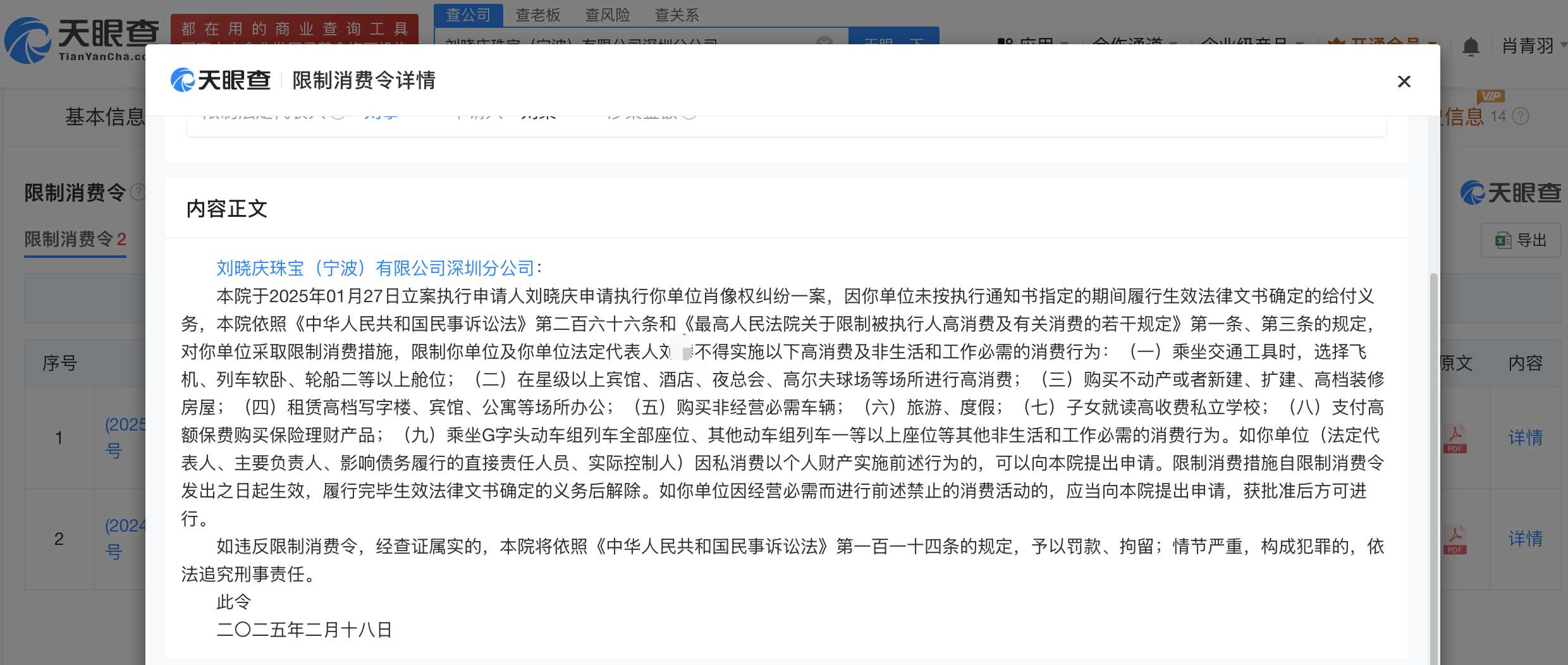Click the help icon beside 限制消费令 heading
The image size is (1568, 665).
point(138,192)
